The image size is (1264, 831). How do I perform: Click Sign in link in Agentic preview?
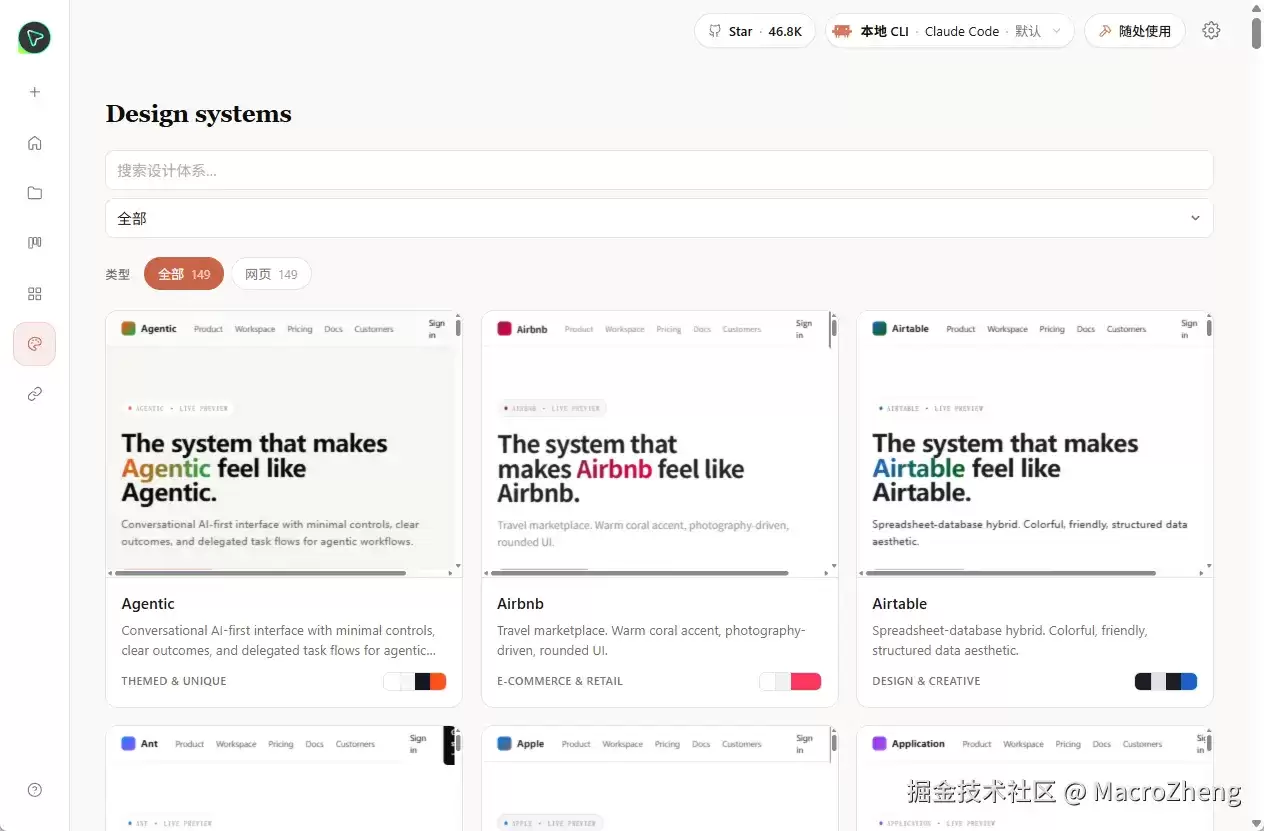coord(437,329)
